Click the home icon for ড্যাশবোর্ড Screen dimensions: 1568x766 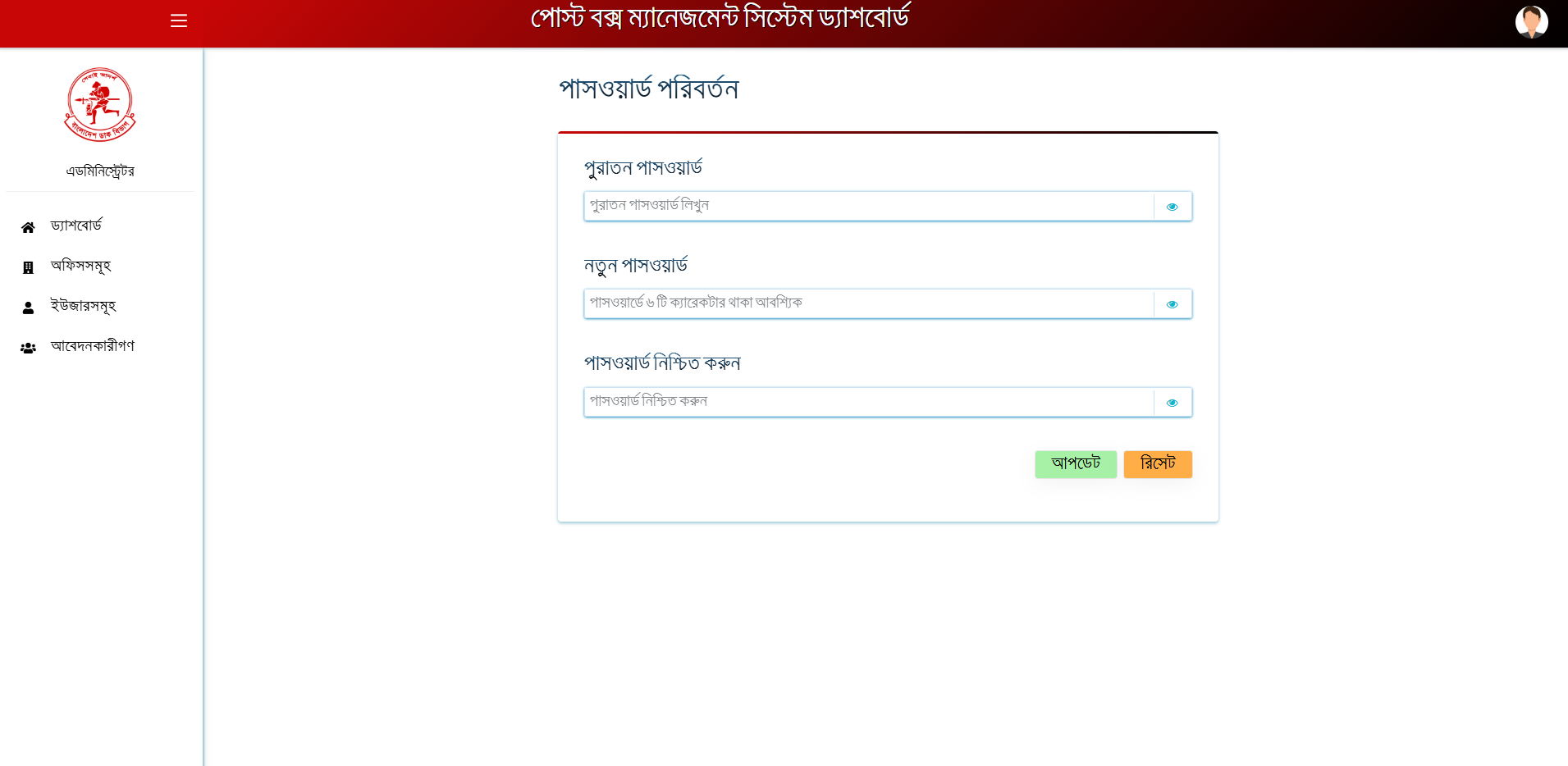pyautogui.click(x=28, y=227)
